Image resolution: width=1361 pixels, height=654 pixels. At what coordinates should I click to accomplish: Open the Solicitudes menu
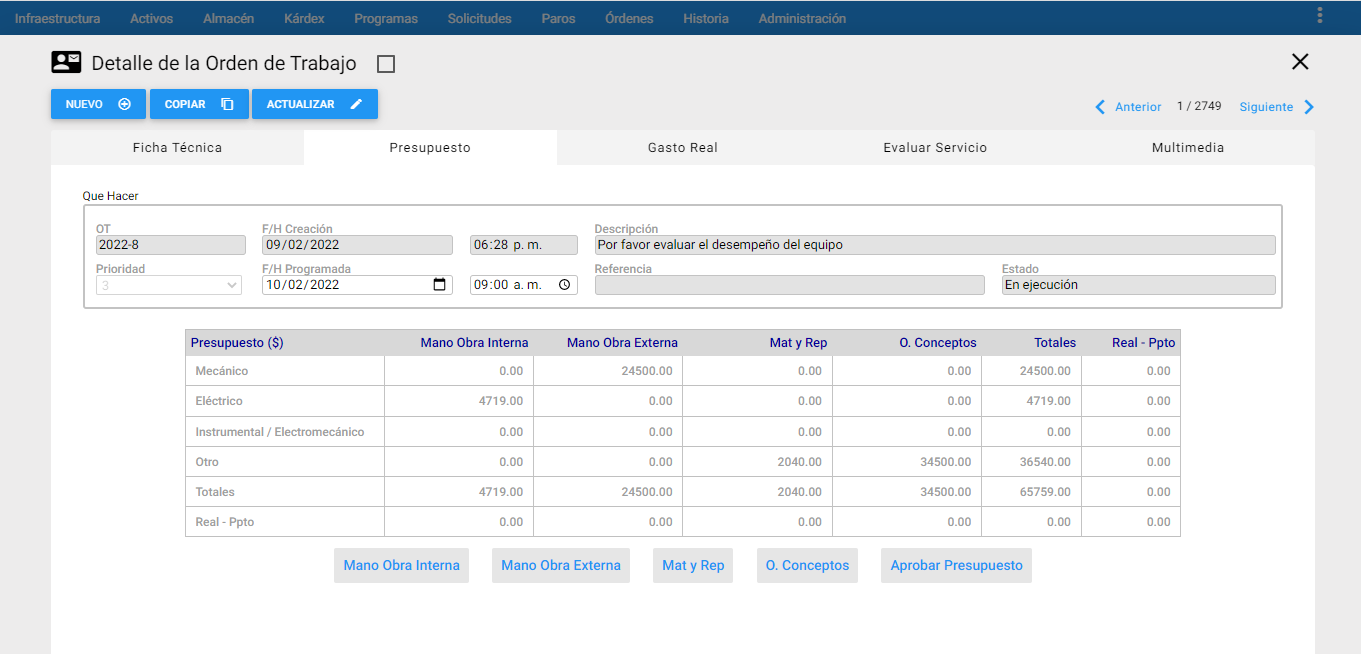tap(479, 18)
